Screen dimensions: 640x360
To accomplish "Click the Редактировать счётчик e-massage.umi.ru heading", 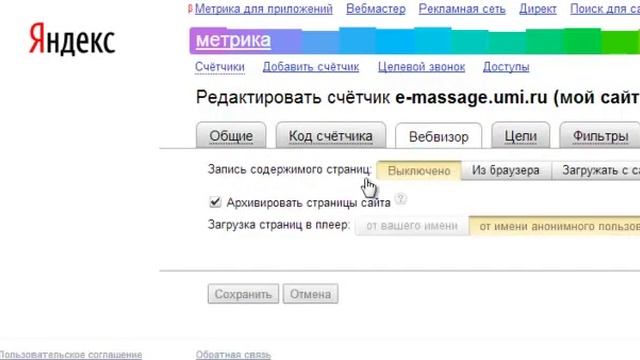I will click(x=417, y=98).
